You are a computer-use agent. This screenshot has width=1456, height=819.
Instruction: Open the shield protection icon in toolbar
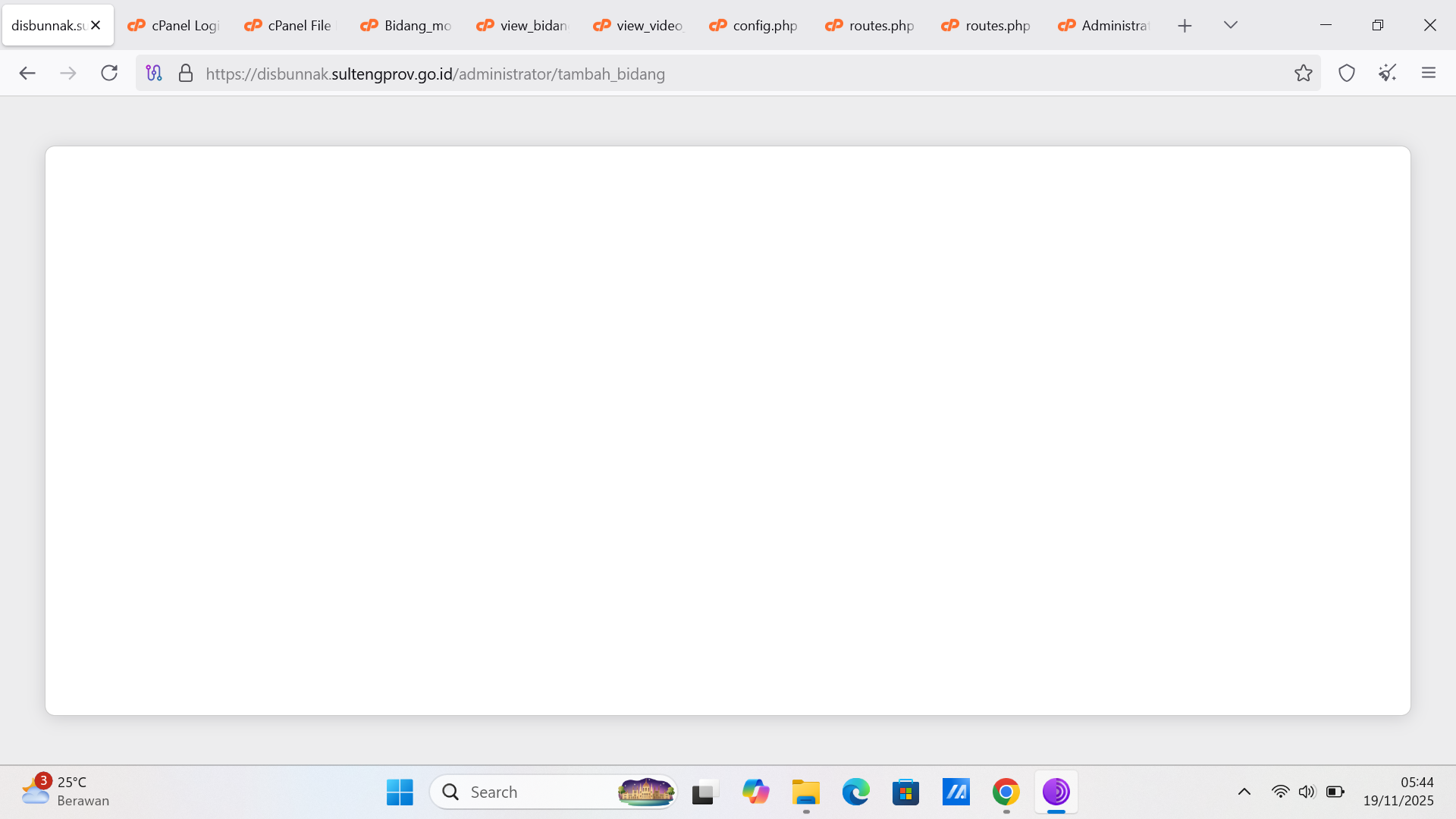(x=1346, y=73)
